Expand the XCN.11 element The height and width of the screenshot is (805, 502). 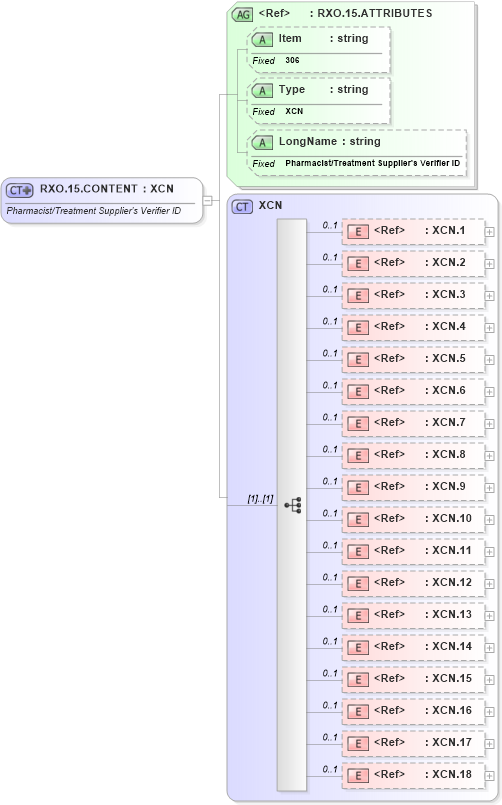[489, 552]
